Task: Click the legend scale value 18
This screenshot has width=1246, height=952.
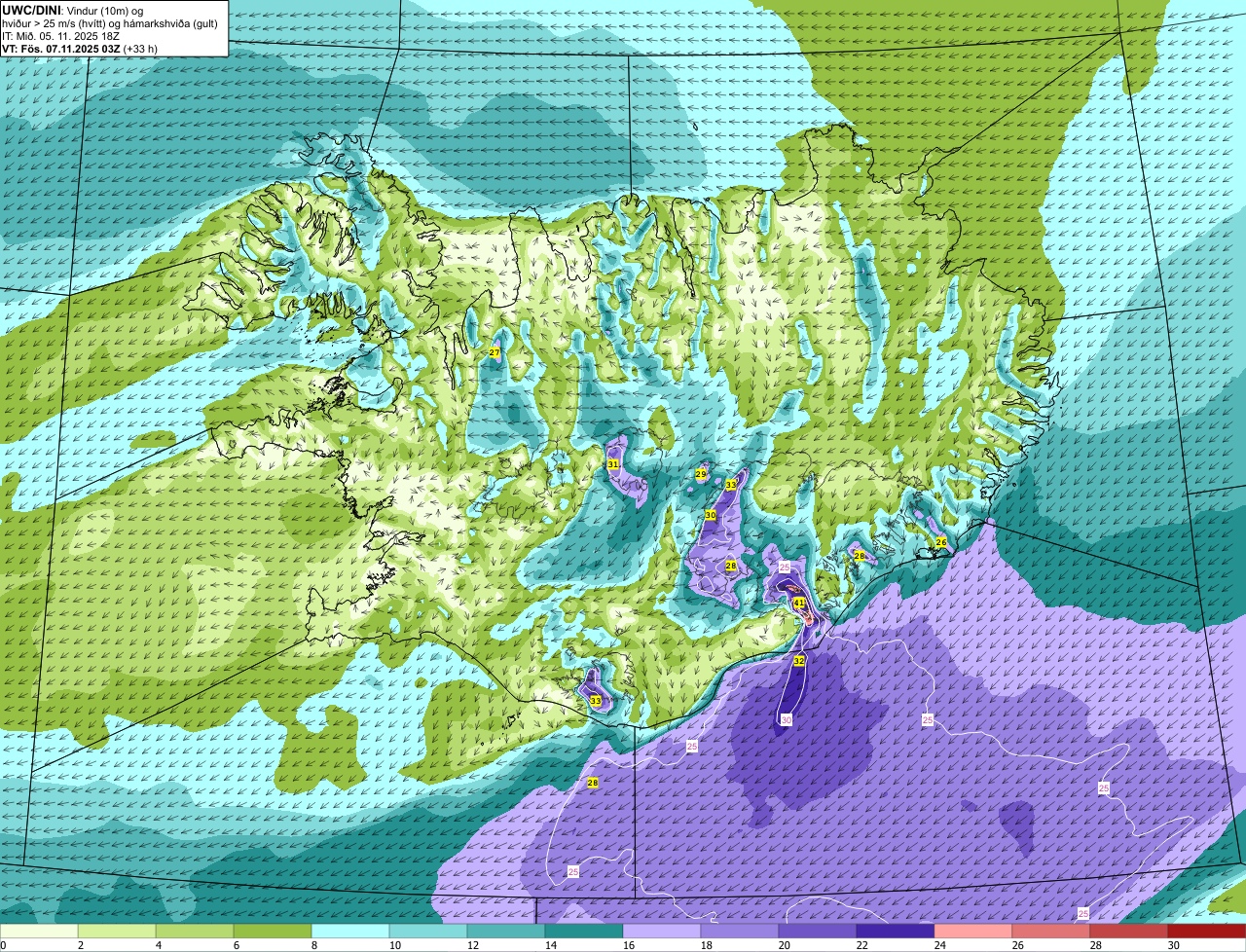Action: 707,945
